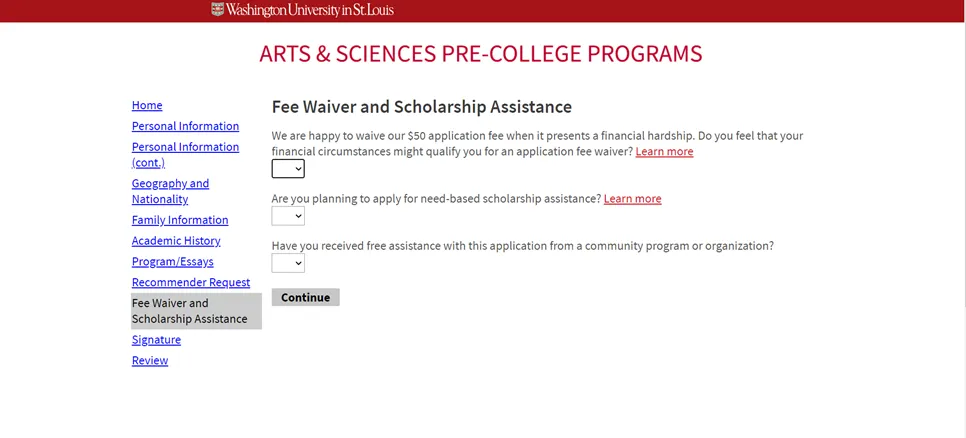Open the Recommender Request section
Viewport: 966px width, 438px height.
tap(191, 283)
